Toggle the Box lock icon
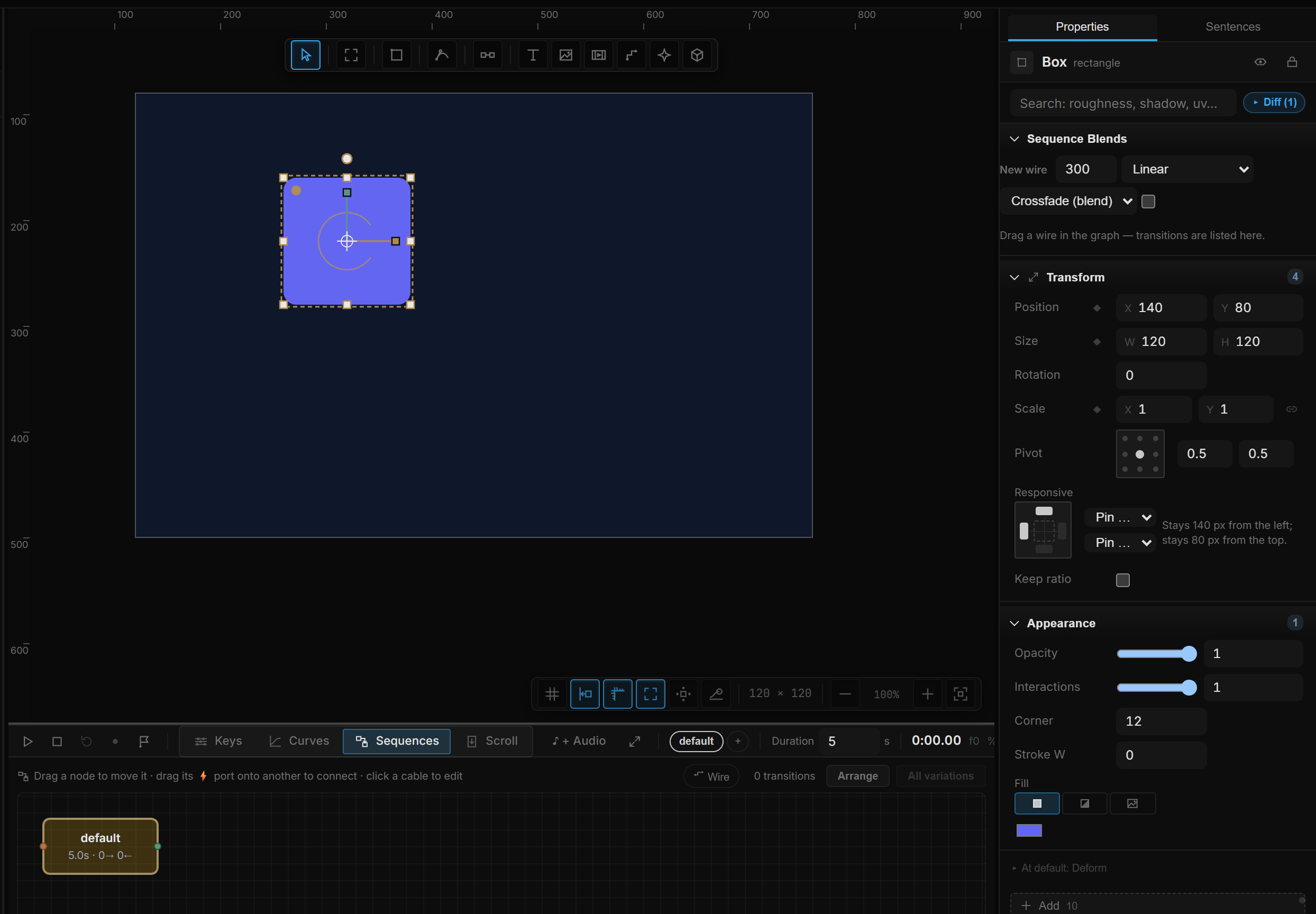Screen dimensions: 1316x914 click(1292, 62)
